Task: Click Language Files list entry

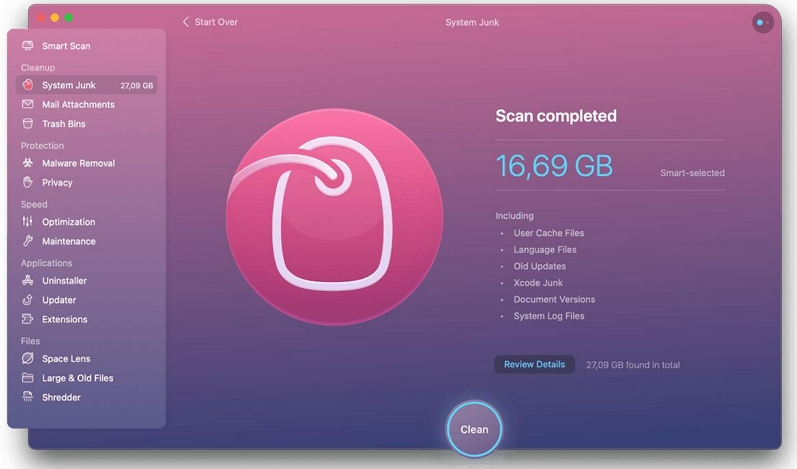Action: click(545, 249)
